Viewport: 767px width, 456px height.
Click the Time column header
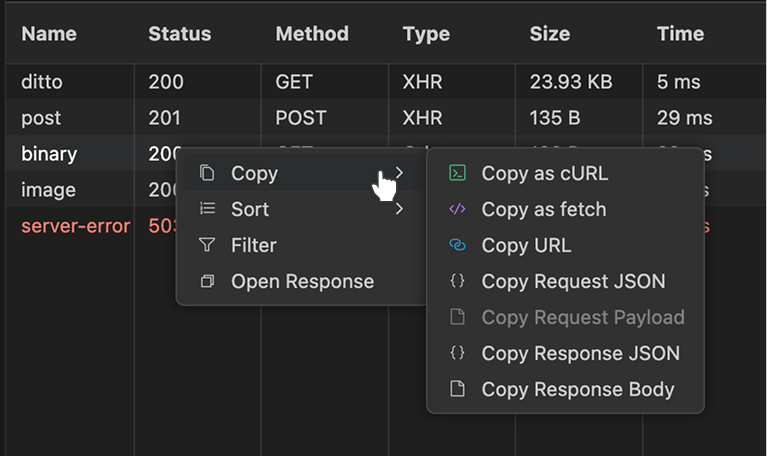click(680, 34)
